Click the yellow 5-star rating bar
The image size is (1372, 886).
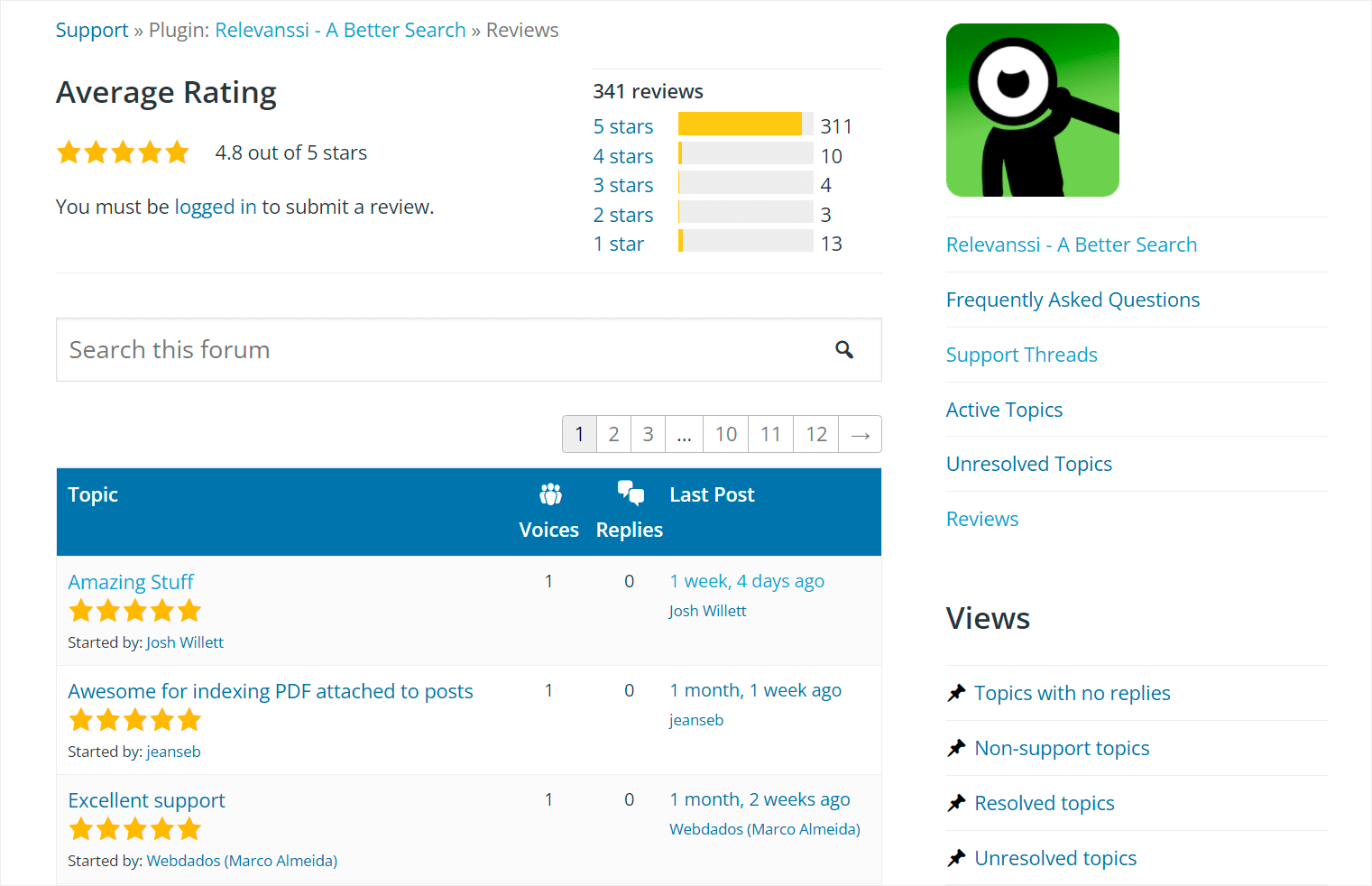740,124
